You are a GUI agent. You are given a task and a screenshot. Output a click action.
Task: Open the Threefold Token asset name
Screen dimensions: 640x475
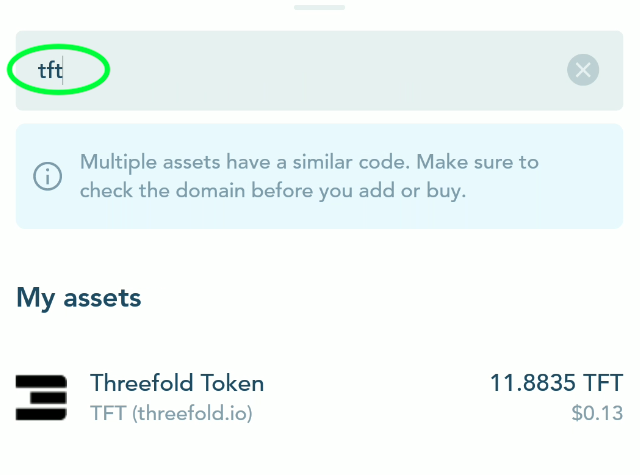coord(177,383)
